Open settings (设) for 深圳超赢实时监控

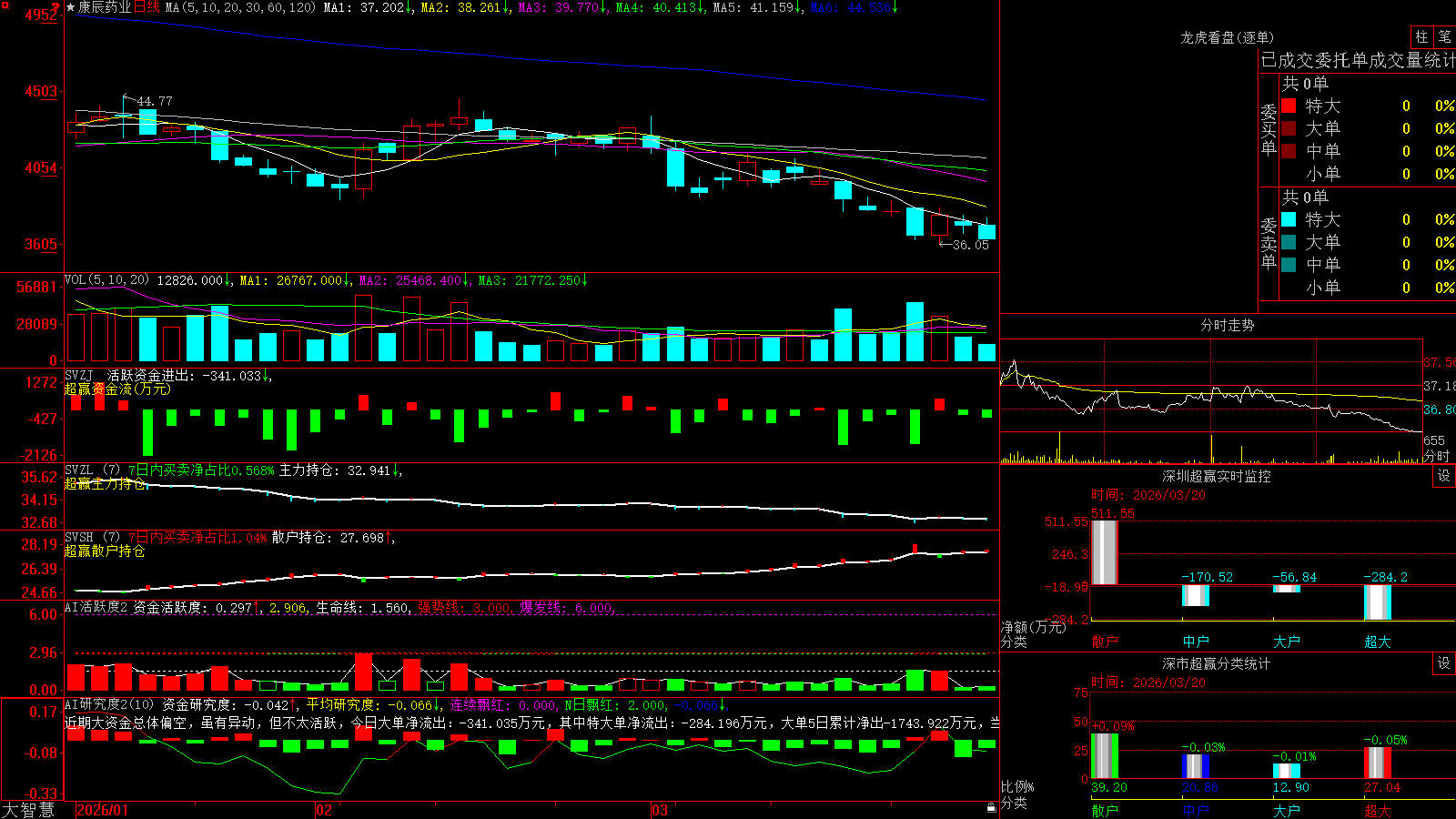[x=1444, y=476]
